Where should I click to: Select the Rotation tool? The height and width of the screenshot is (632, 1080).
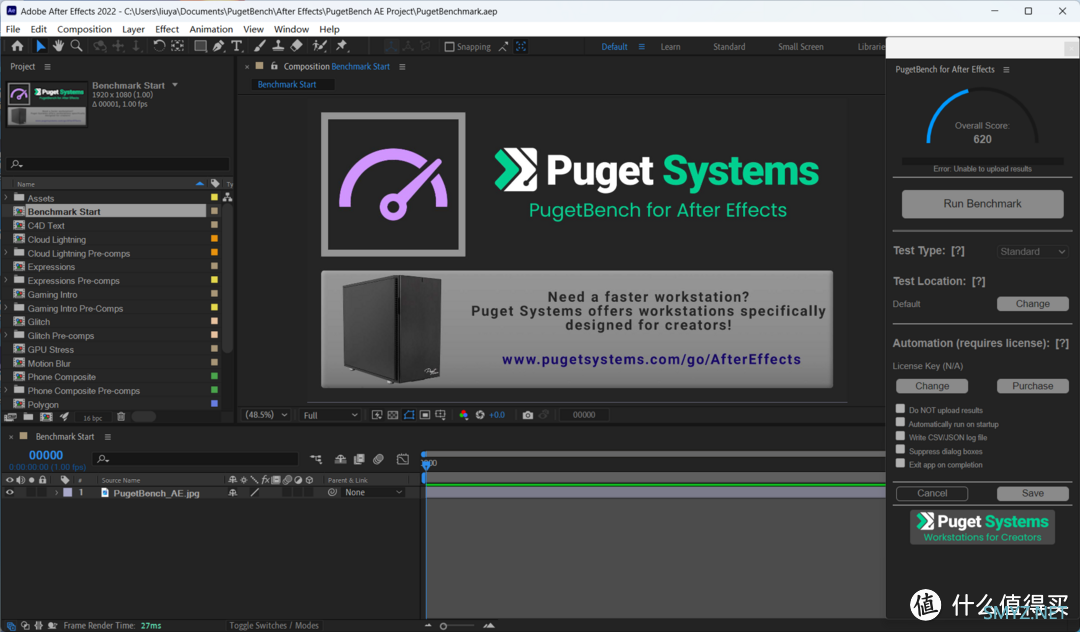(x=159, y=46)
